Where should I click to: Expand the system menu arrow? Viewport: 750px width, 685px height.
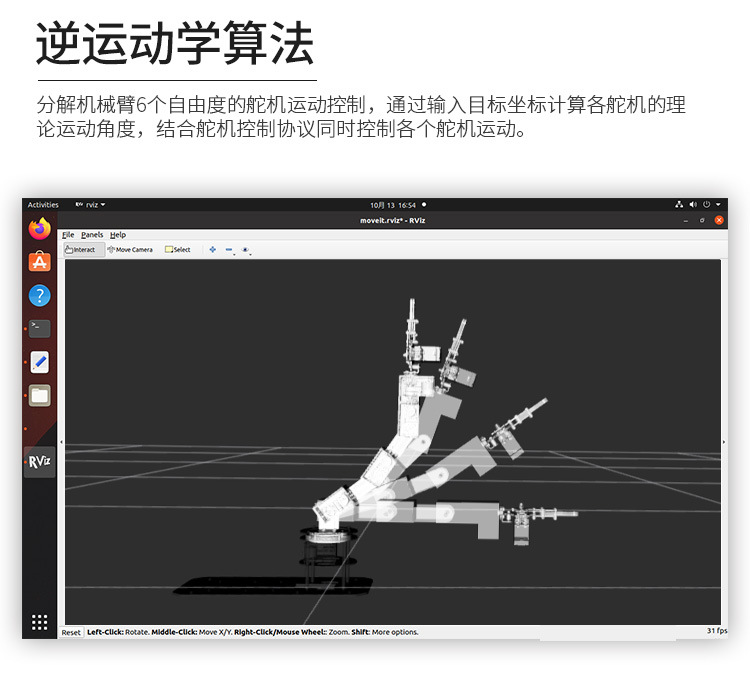click(x=718, y=205)
